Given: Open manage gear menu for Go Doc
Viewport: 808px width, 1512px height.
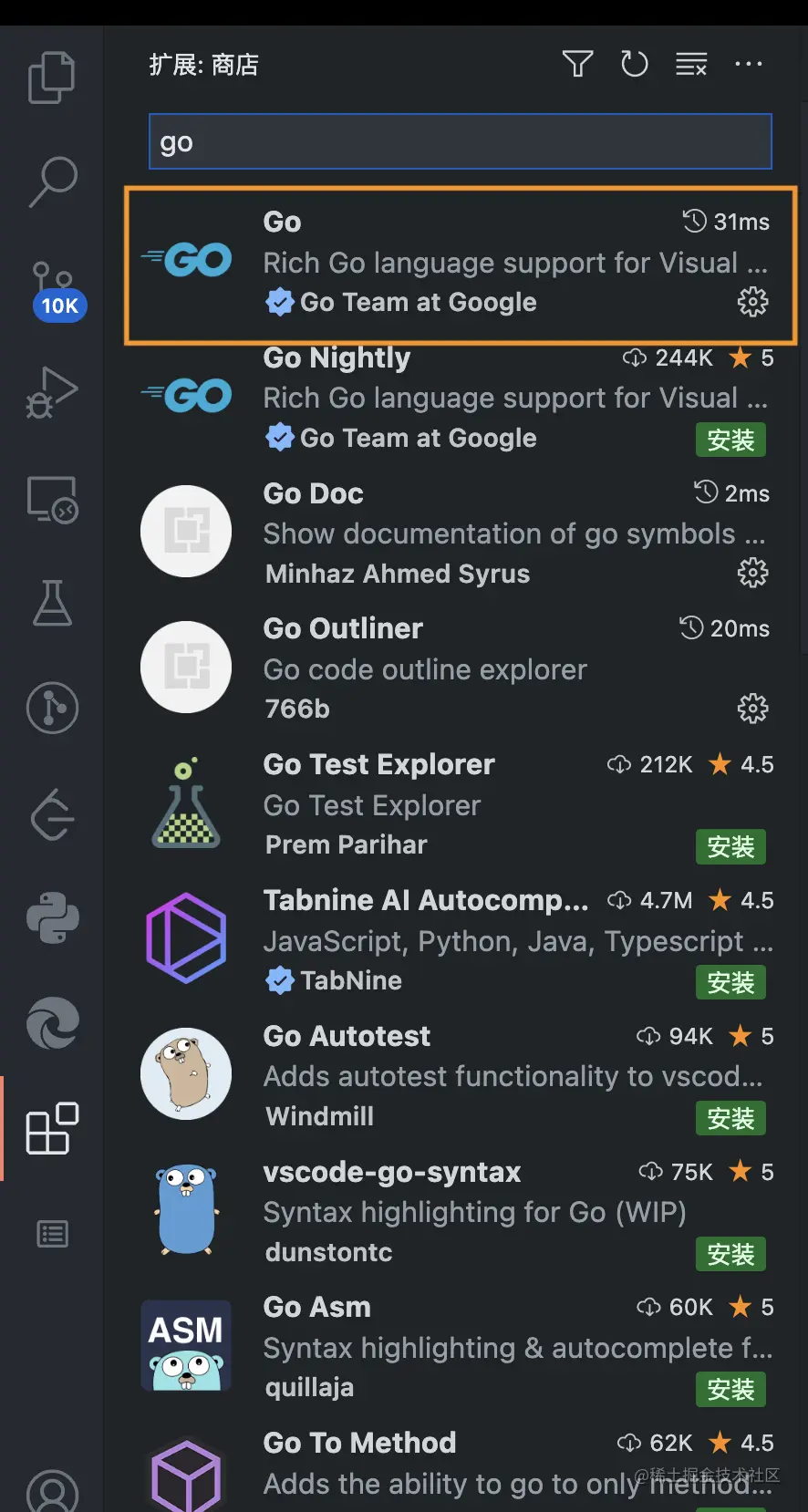Looking at the screenshot, I should click(752, 573).
